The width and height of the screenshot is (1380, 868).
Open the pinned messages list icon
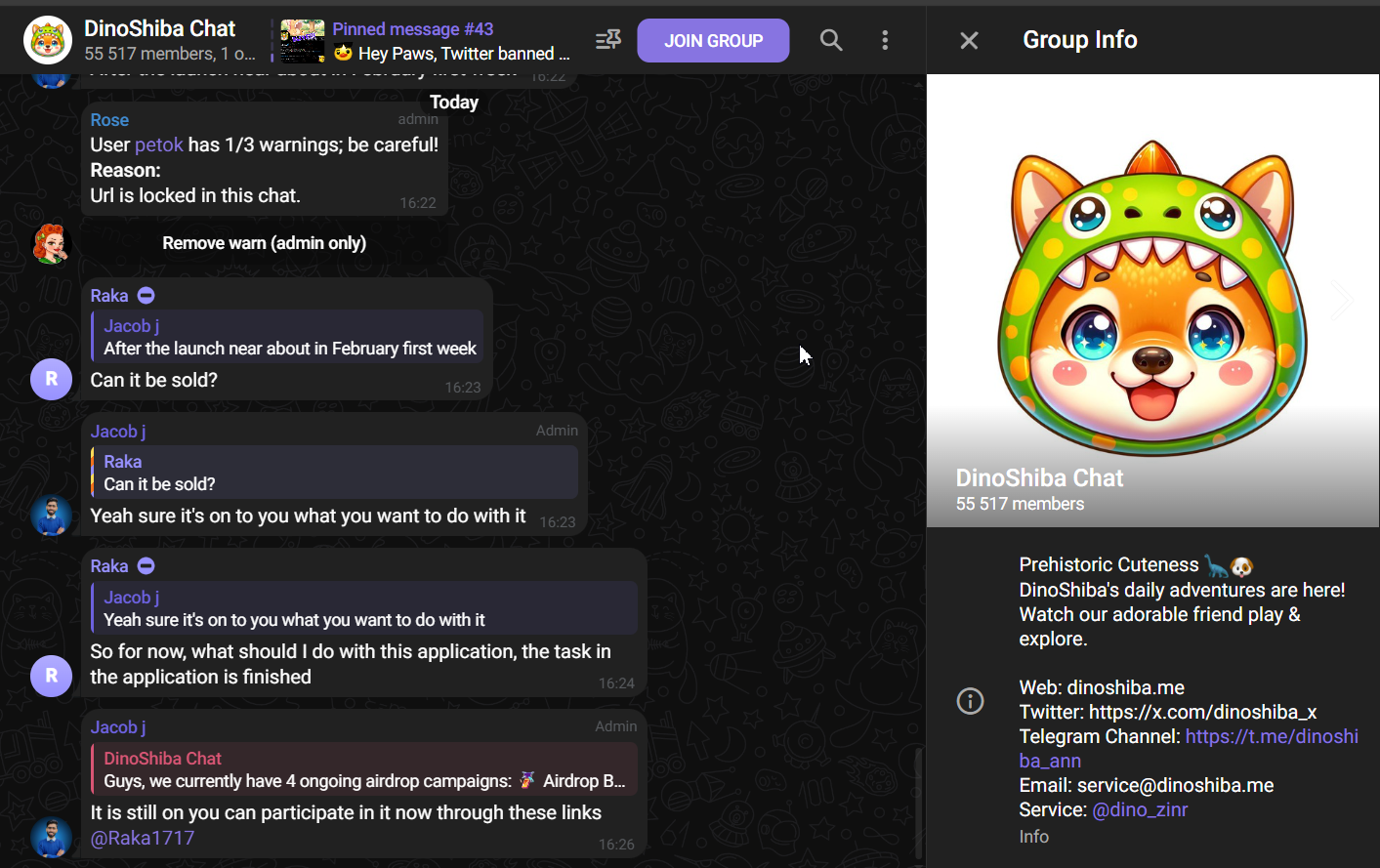coord(608,40)
